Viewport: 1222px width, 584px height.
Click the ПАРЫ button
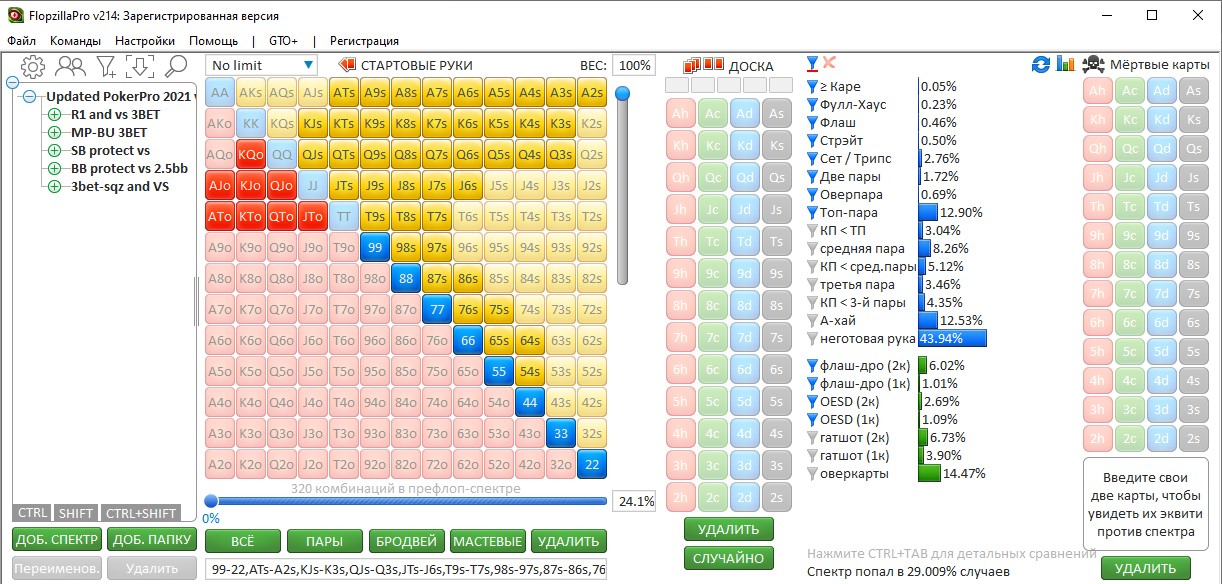point(324,541)
